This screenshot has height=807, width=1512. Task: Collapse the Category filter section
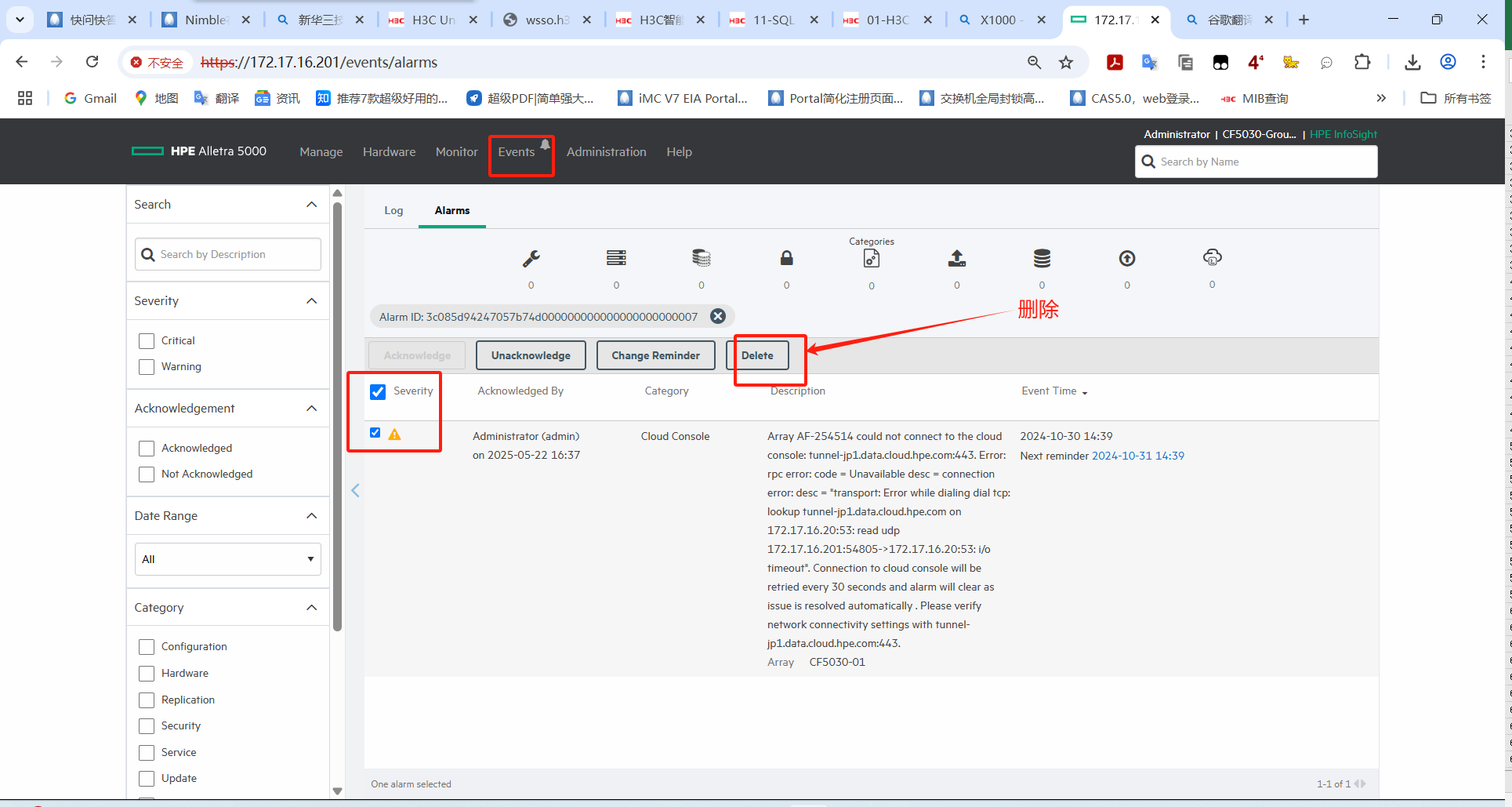click(x=311, y=608)
